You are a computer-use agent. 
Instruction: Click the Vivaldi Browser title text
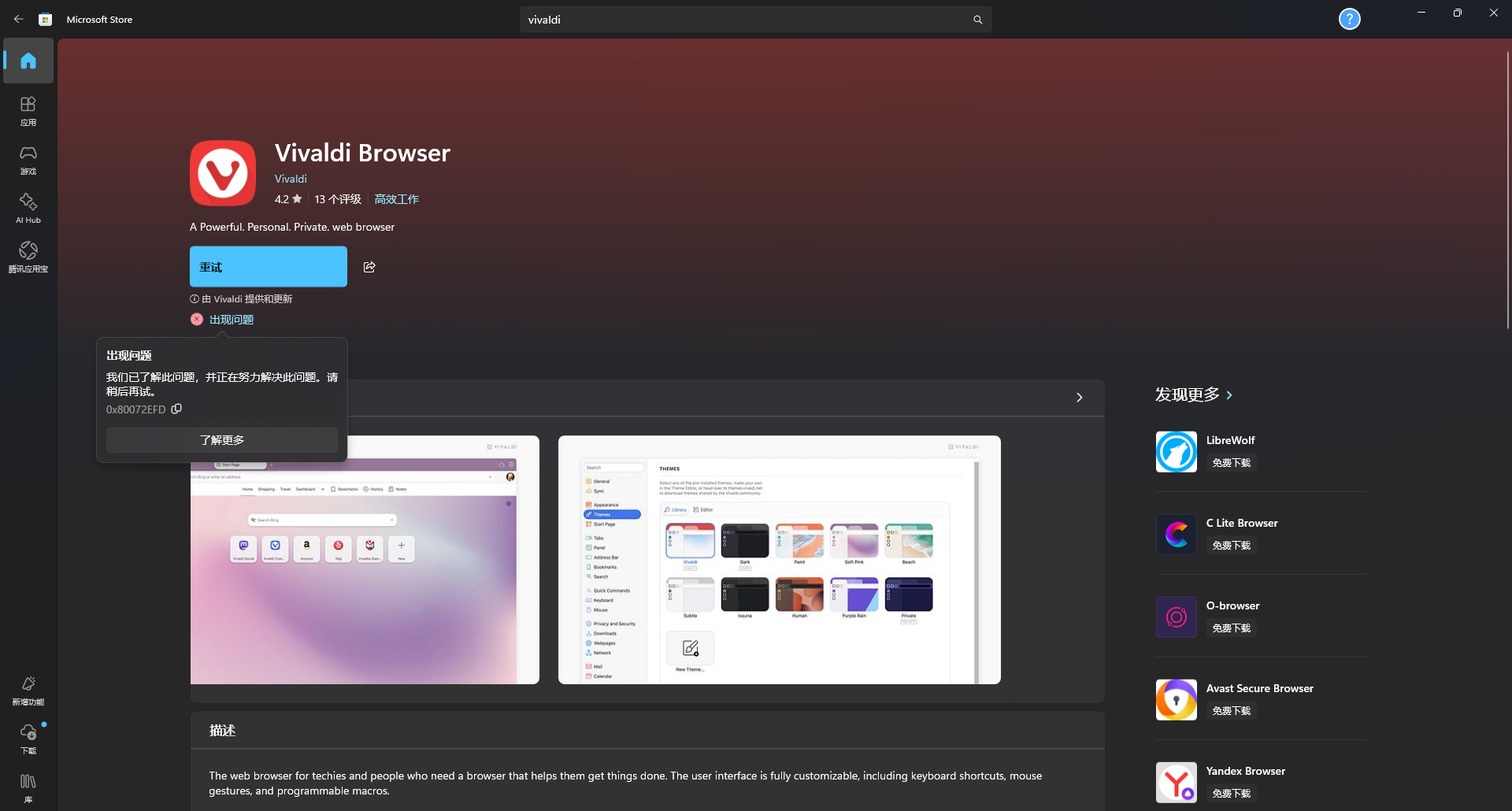point(362,153)
